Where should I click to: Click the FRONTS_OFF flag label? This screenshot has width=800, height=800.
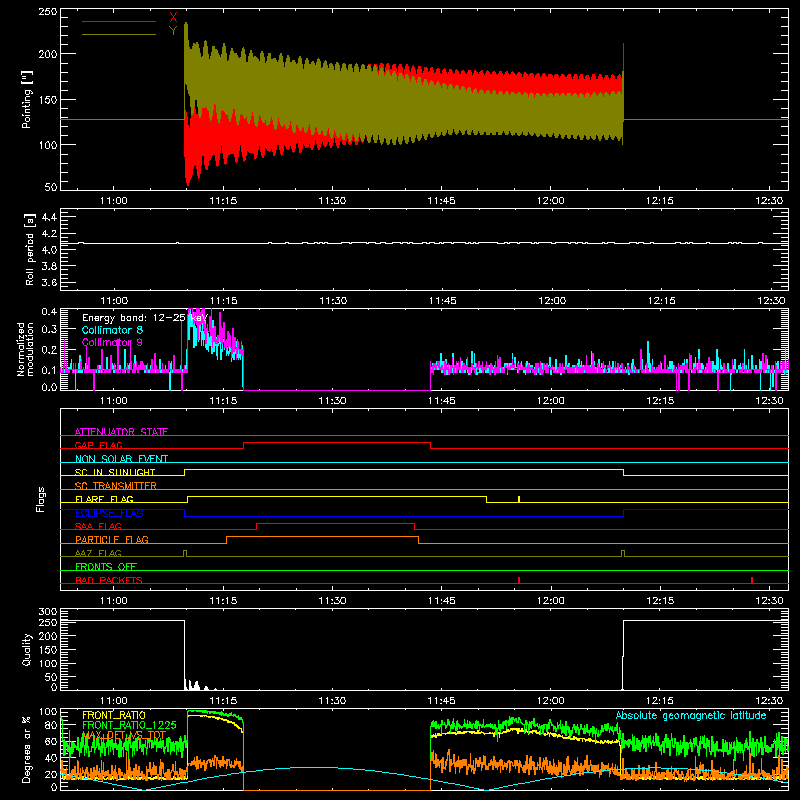click(106, 566)
